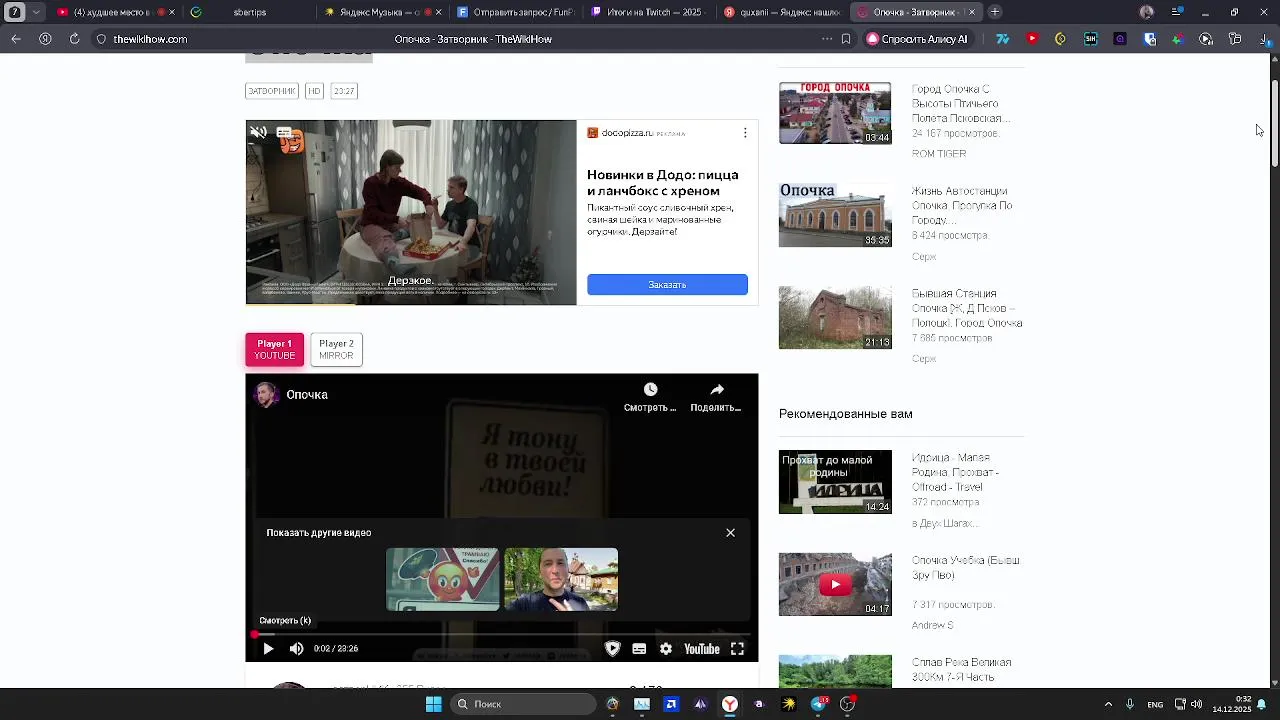This screenshot has width=1280, height=720.
Task: Open 'Сплав Река Великая' video link
Action: coord(961,669)
